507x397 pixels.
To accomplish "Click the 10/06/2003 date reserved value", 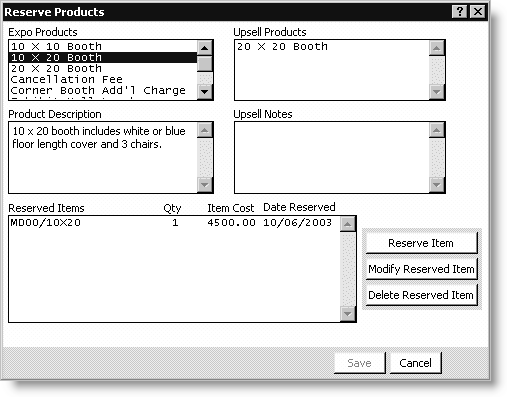I will tap(297, 223).
